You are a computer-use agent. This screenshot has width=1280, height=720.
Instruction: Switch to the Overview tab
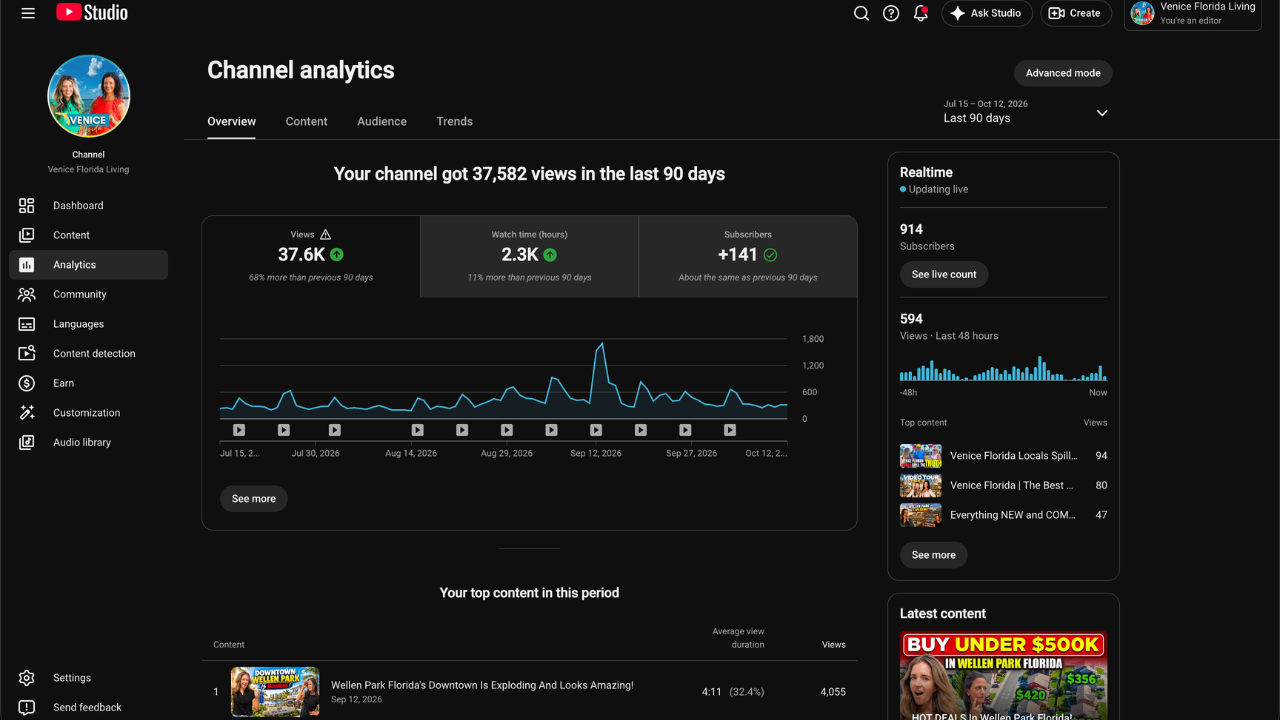click(x=232, y=121)
